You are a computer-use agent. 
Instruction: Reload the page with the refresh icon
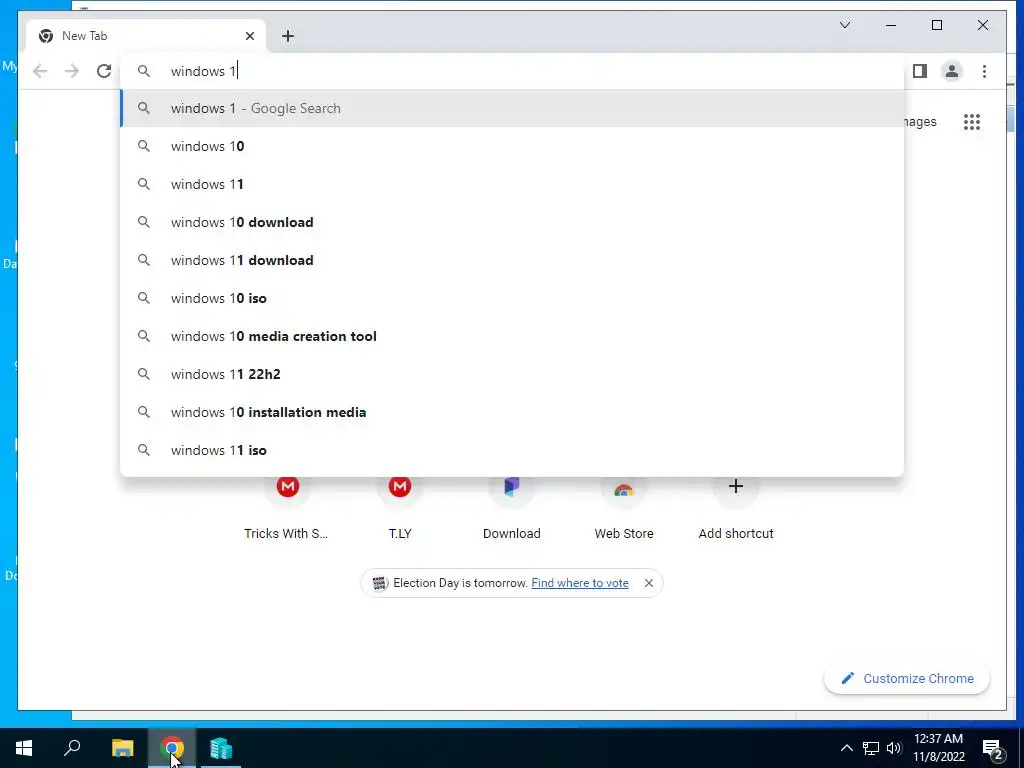point(104,71)
